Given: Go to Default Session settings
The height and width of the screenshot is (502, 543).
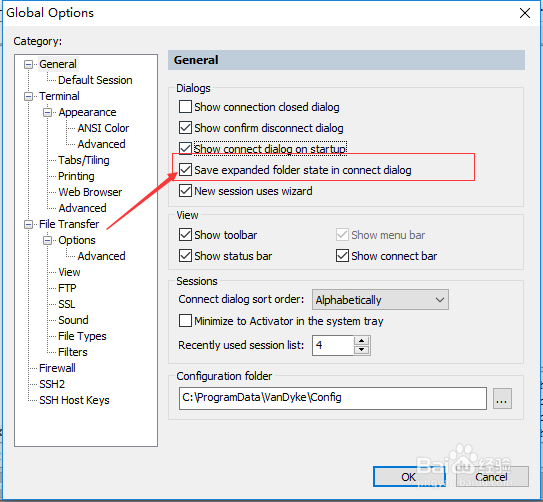Looking at the screenshot, I should tap(95, 80).
